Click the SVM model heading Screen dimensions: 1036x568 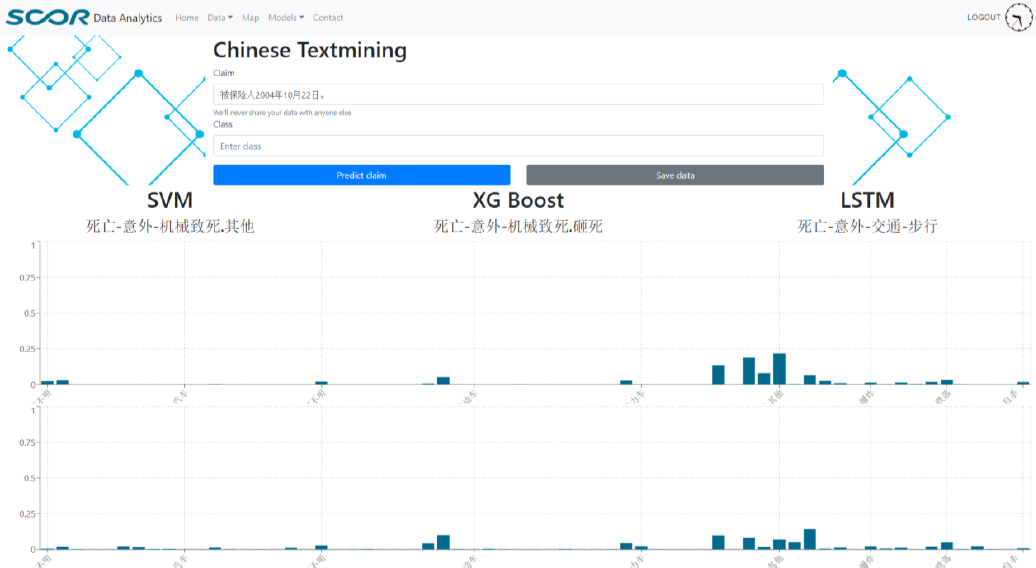[169, 201]
